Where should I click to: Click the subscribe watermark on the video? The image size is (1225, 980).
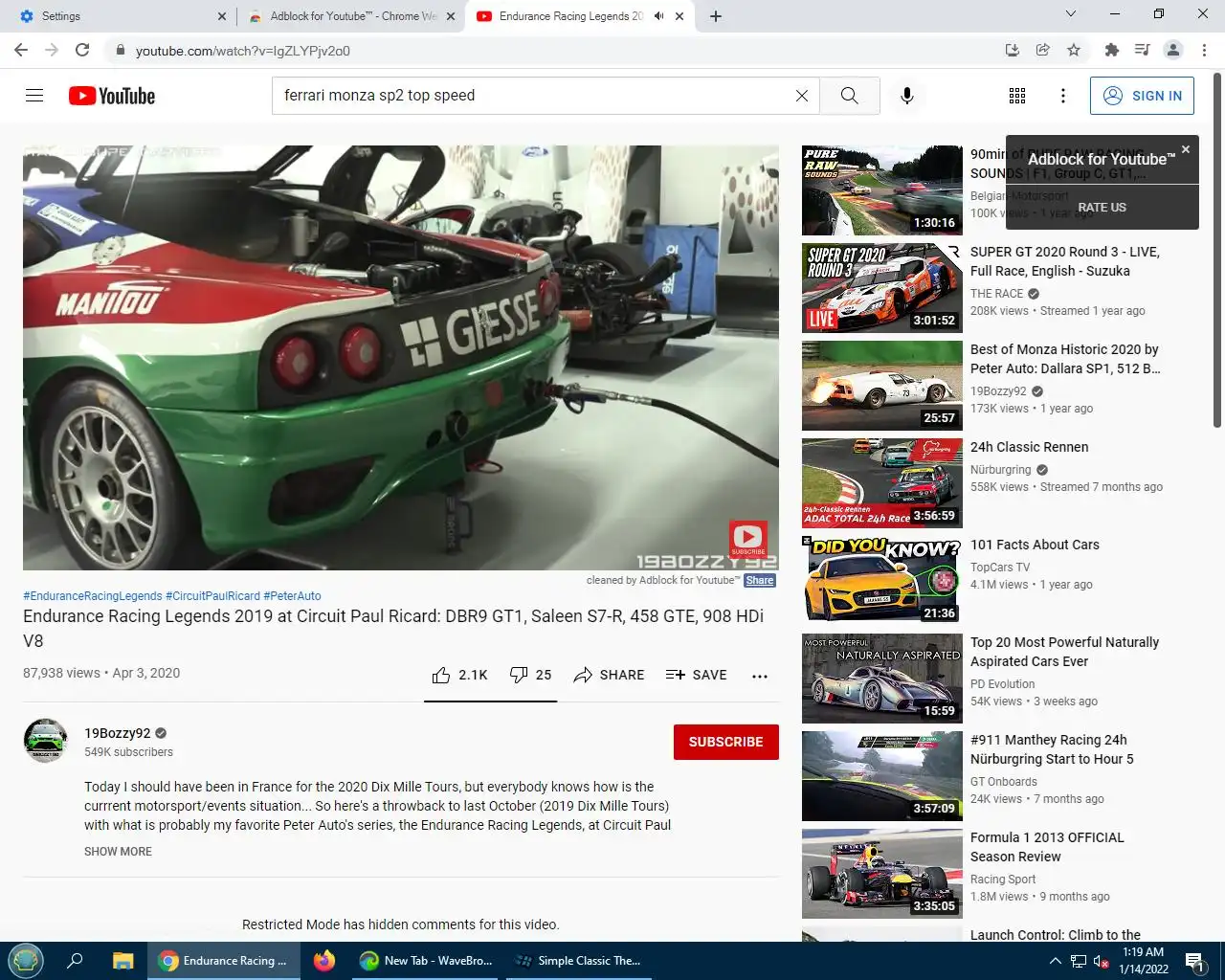[747, 539]
